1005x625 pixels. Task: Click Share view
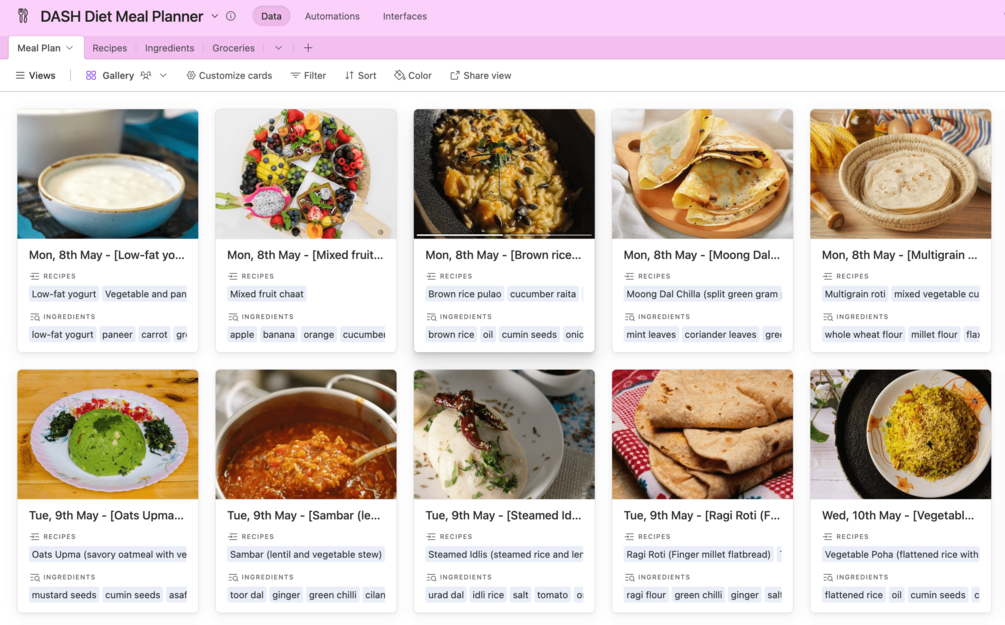click(480, 75)
